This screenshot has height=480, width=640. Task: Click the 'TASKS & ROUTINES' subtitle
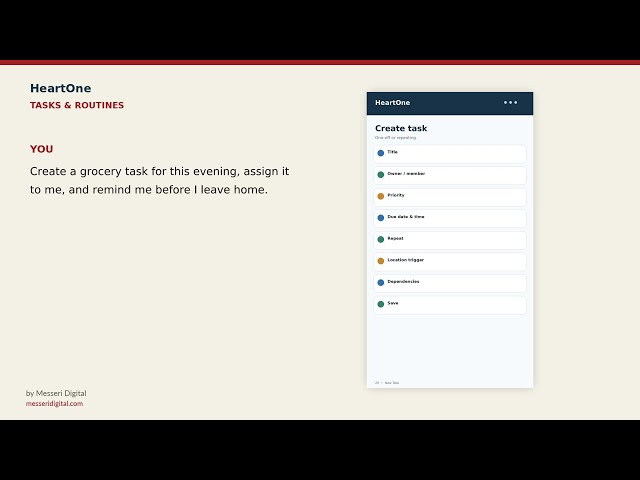pos(77,105)
